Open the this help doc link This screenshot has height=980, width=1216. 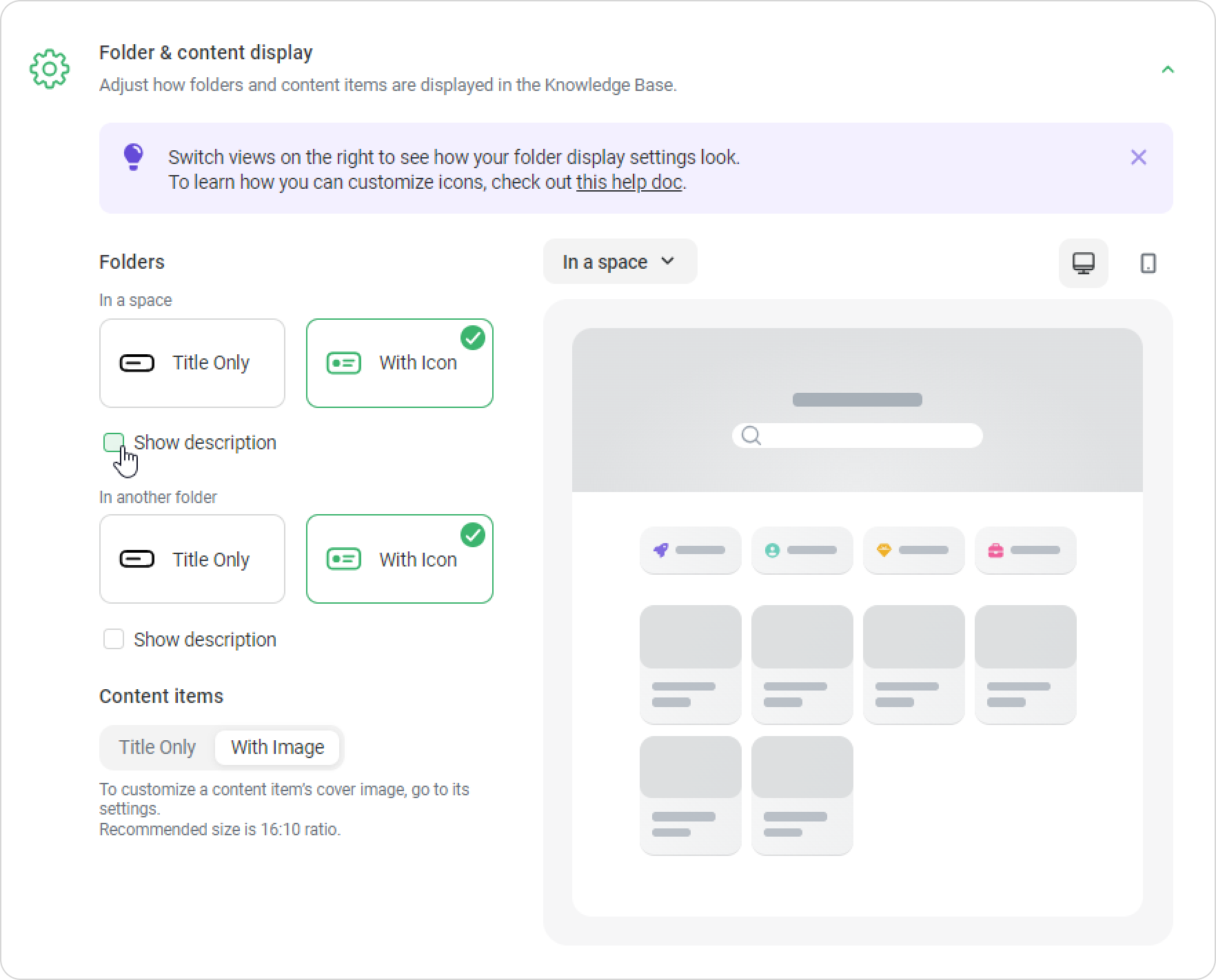(x=629, y=182)
